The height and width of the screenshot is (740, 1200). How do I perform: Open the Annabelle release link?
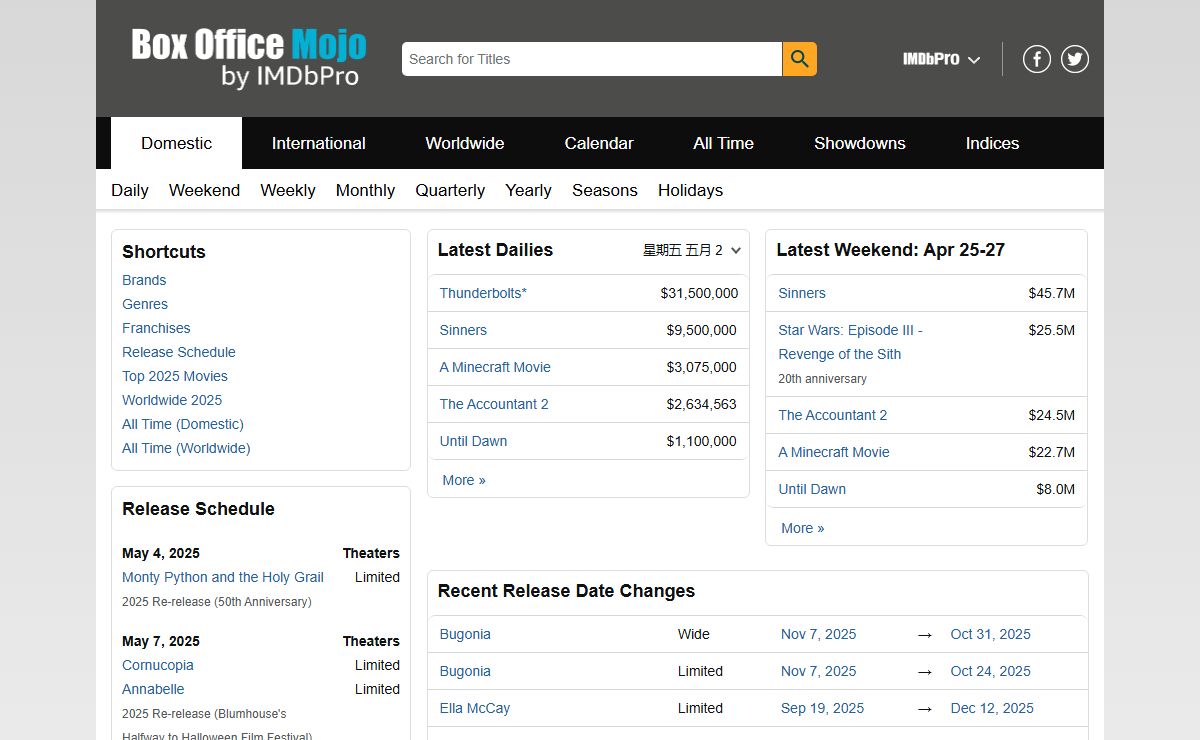[153, 689]
